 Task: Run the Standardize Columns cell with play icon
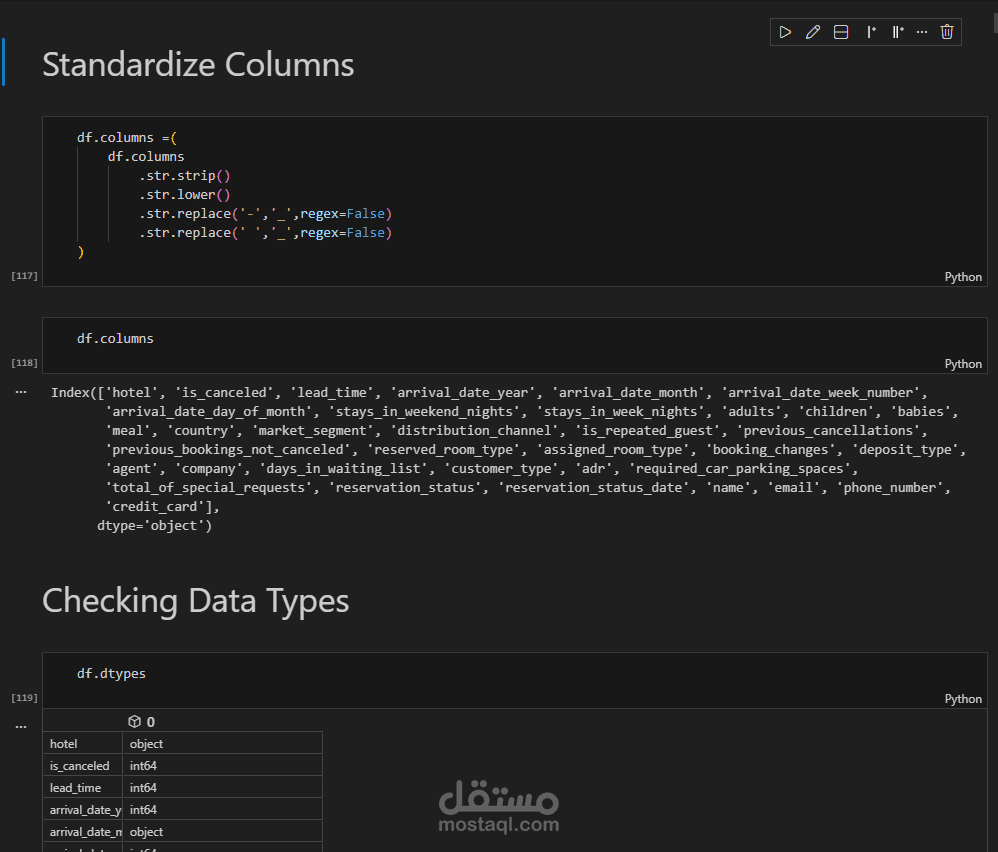coord(785,32)
